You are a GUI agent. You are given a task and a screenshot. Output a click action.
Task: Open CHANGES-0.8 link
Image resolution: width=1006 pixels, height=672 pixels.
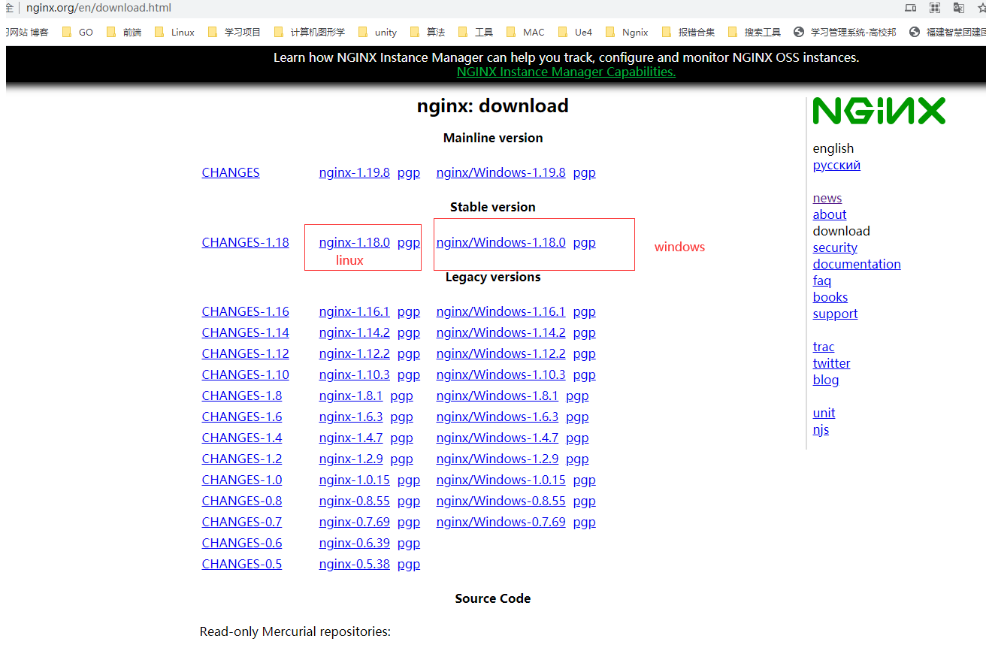(x=242, y=501)
